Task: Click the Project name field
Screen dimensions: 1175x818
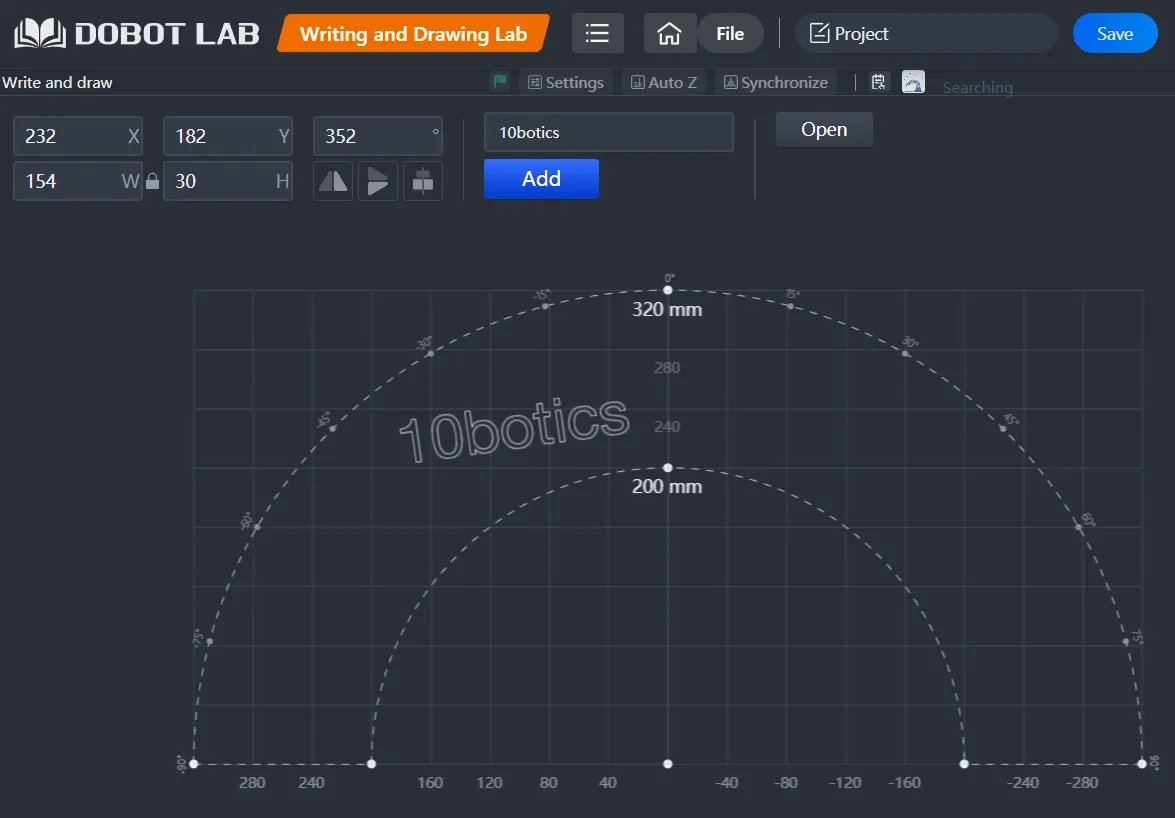Action: [925, 33]
